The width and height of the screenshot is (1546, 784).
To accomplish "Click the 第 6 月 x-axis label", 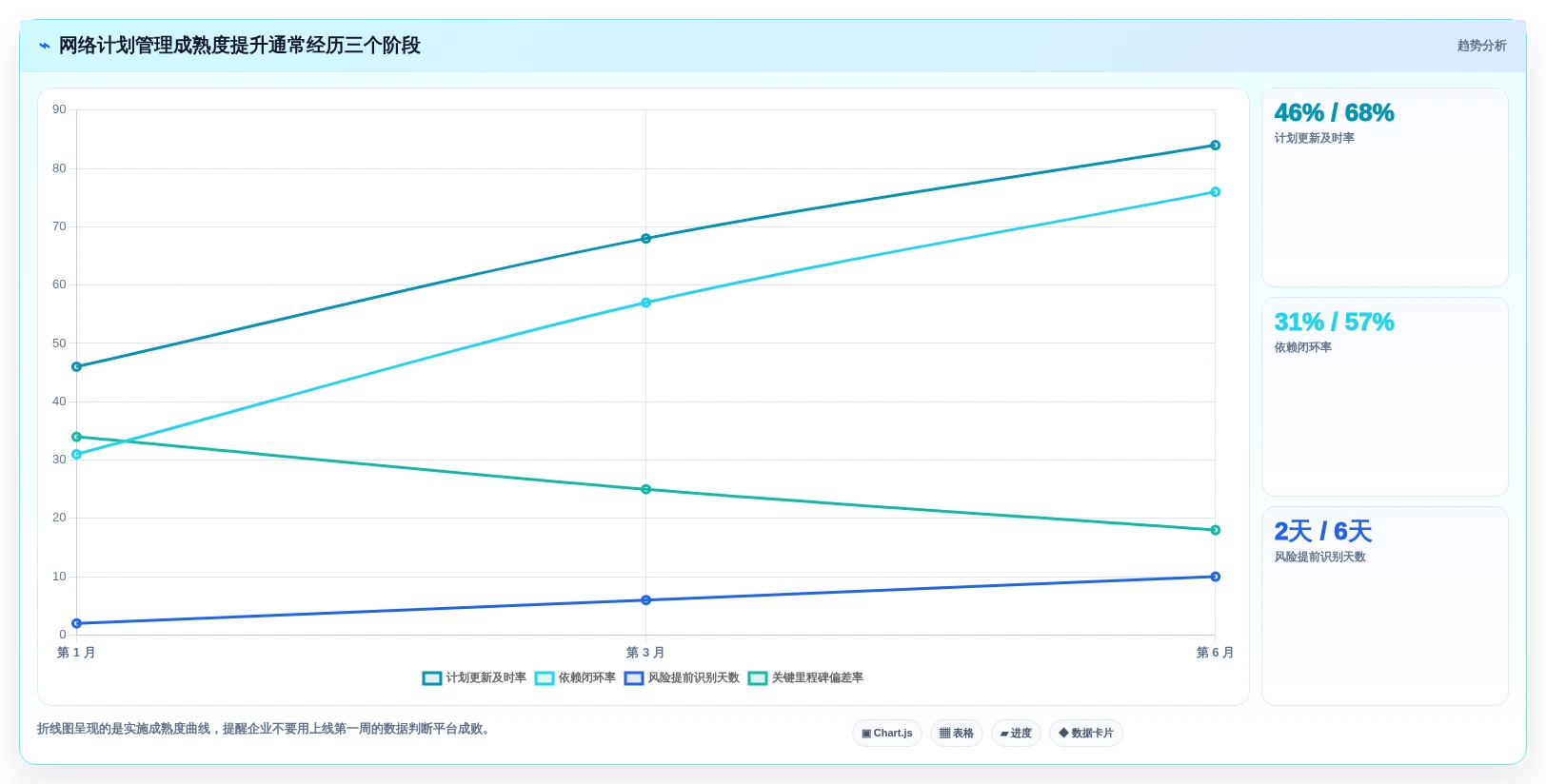I will point(1215,653).
